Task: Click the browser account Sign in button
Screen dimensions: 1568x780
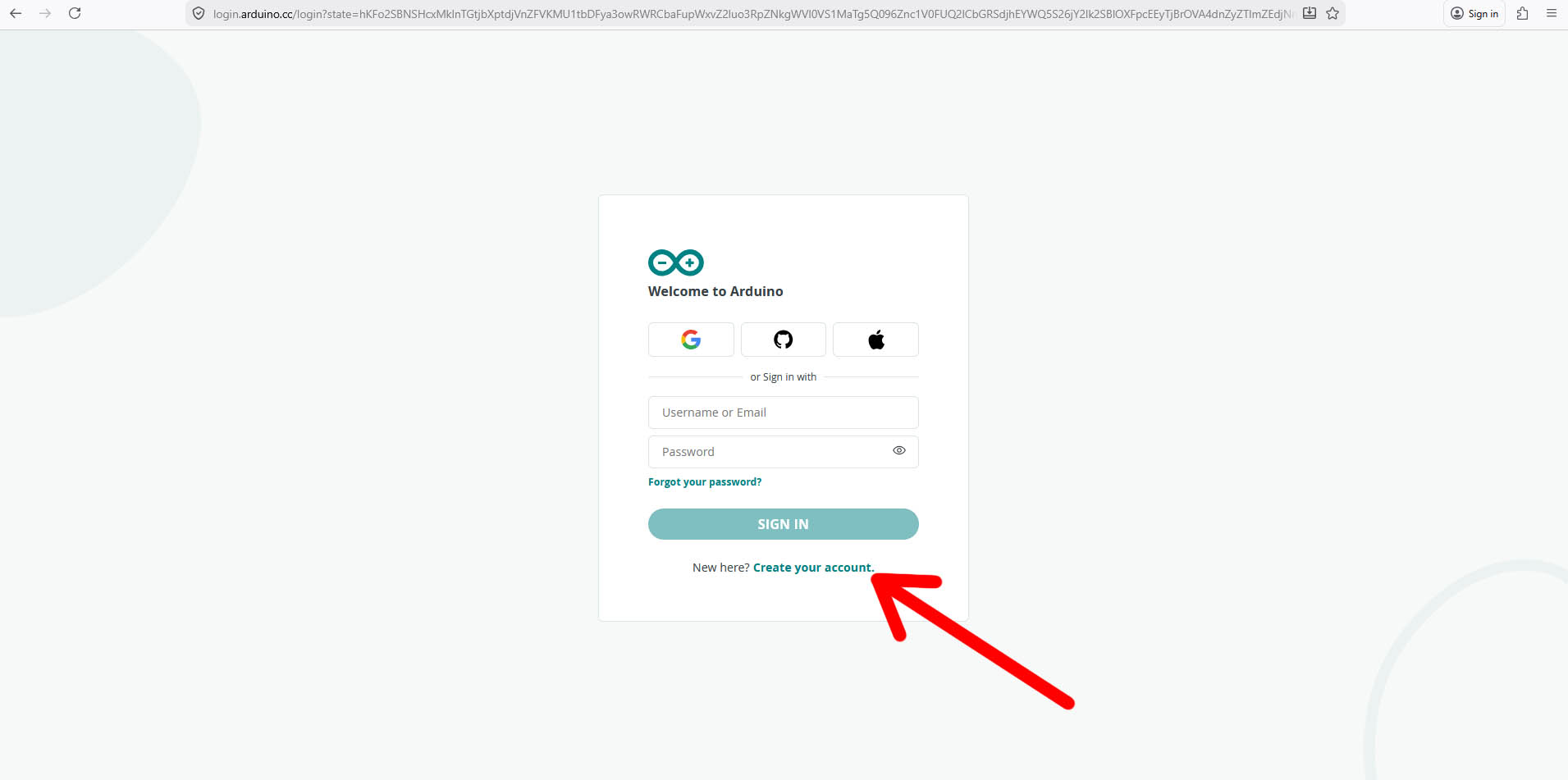Action: (x=1474, y=14)
